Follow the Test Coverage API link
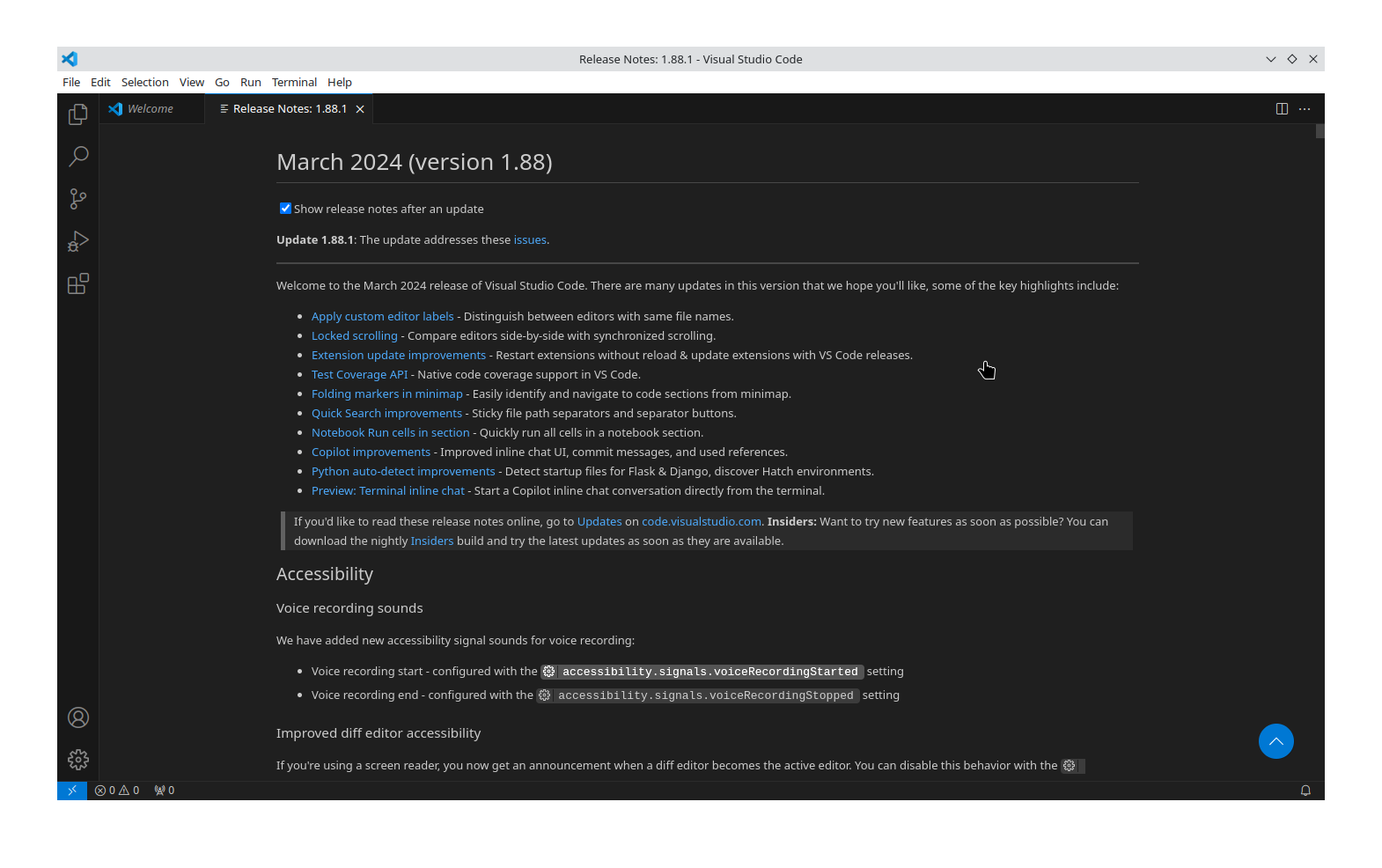 pyautogui.click(x=360, y=375)
